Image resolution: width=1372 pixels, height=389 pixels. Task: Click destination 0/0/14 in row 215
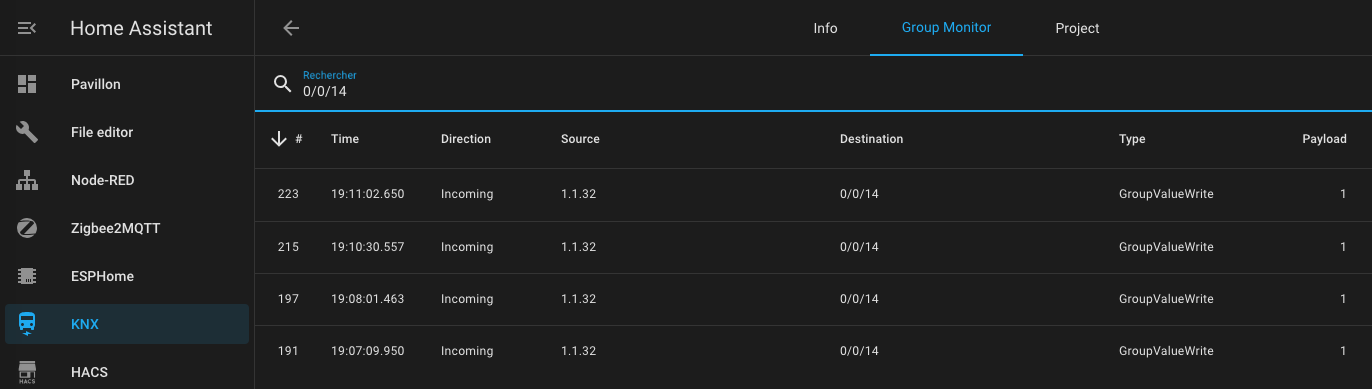[859, 246]
